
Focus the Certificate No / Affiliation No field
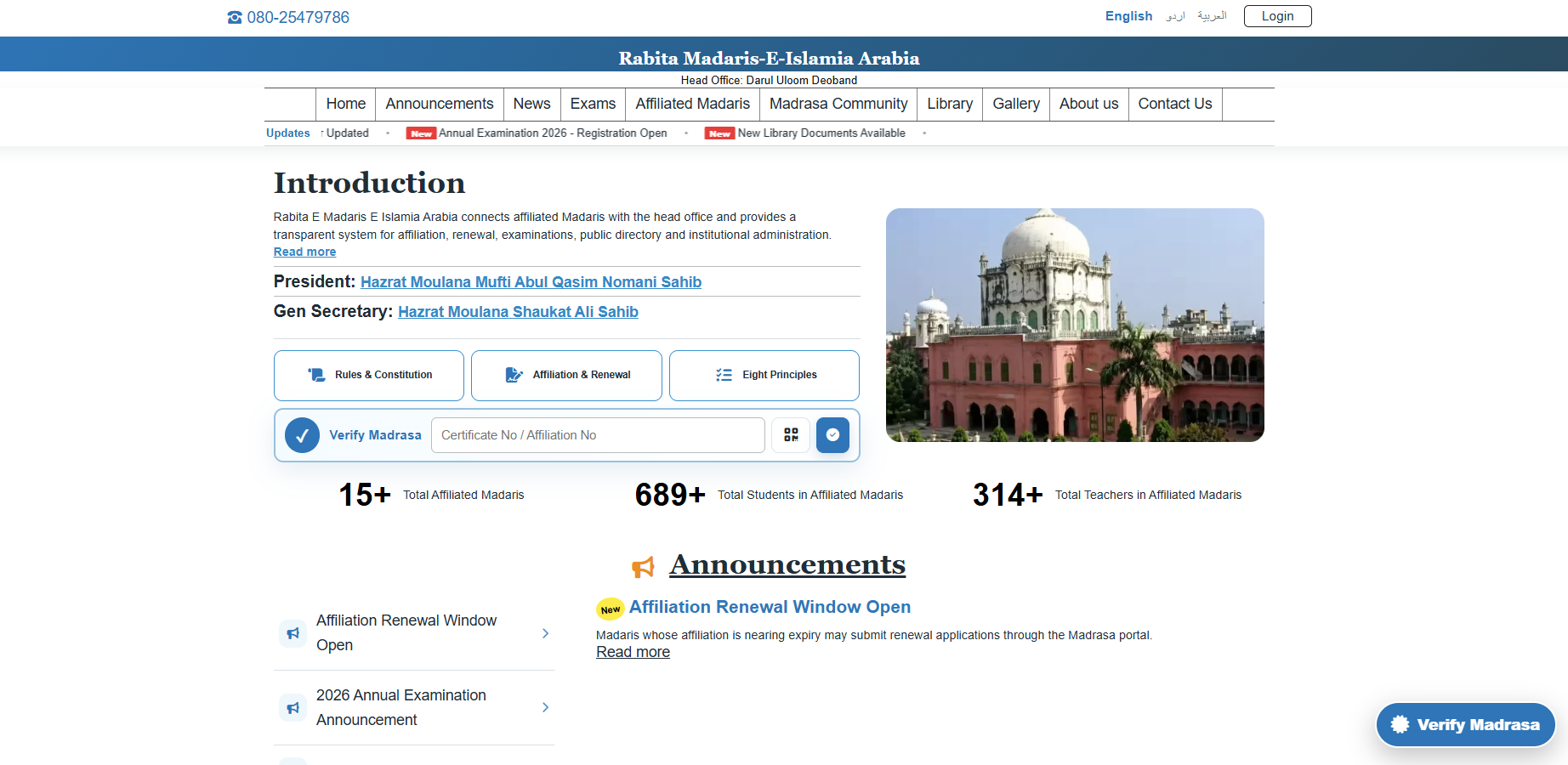click(598, 435)
